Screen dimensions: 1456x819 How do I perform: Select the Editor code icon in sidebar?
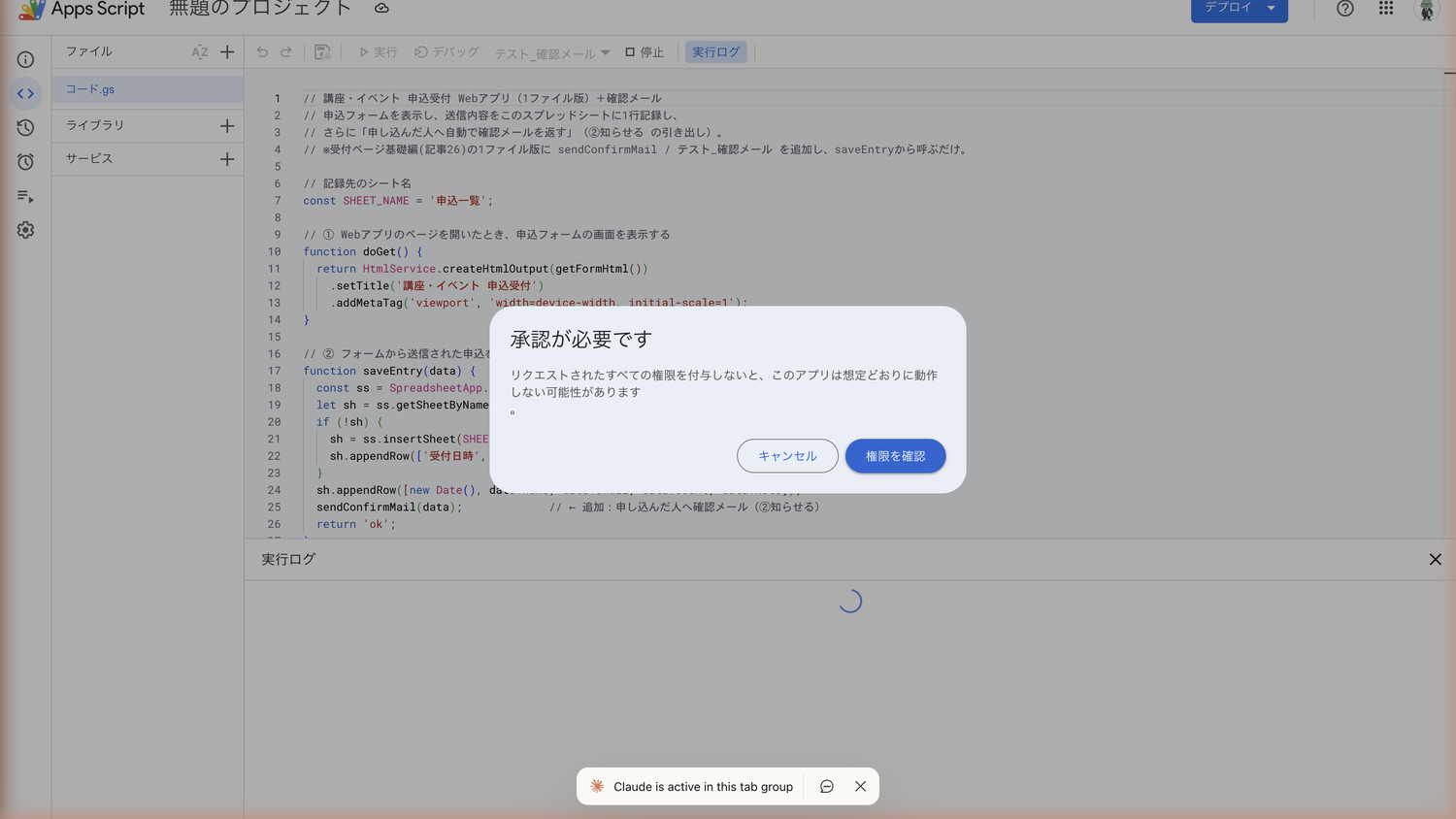(x=25, y=93)
